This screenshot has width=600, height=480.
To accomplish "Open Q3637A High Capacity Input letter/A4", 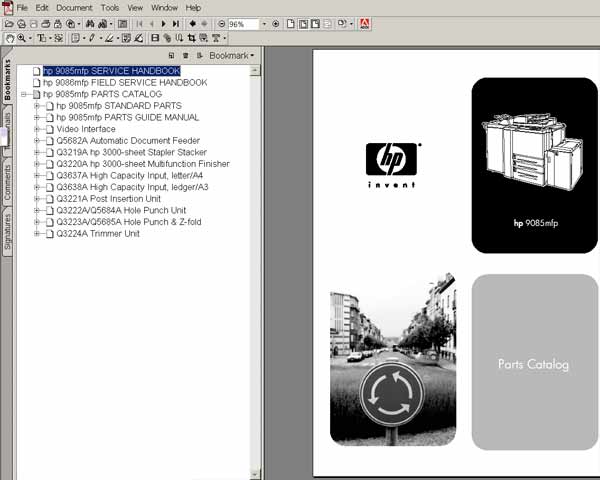I will 130,176.
